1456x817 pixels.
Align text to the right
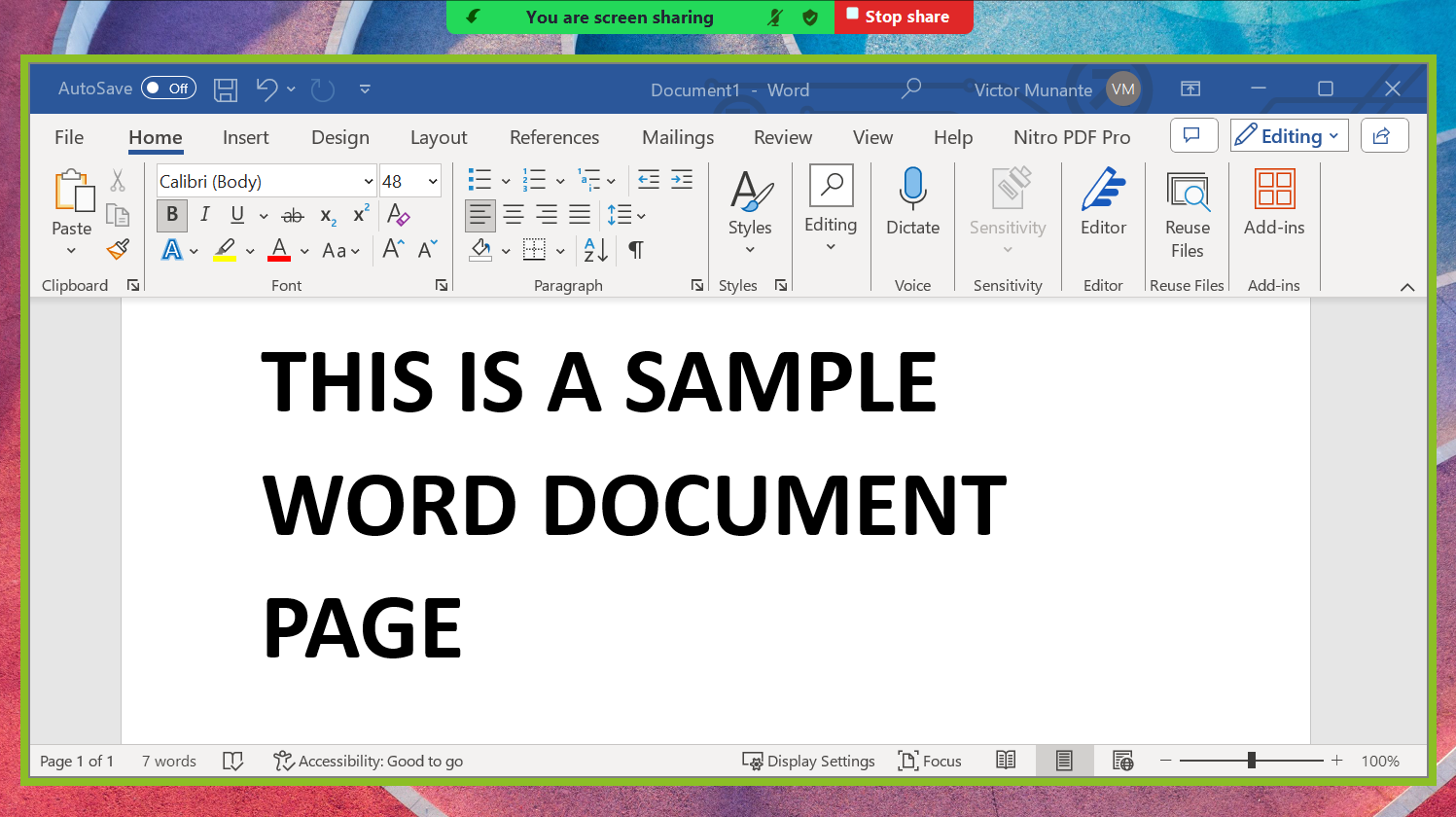tap(547, 215)
